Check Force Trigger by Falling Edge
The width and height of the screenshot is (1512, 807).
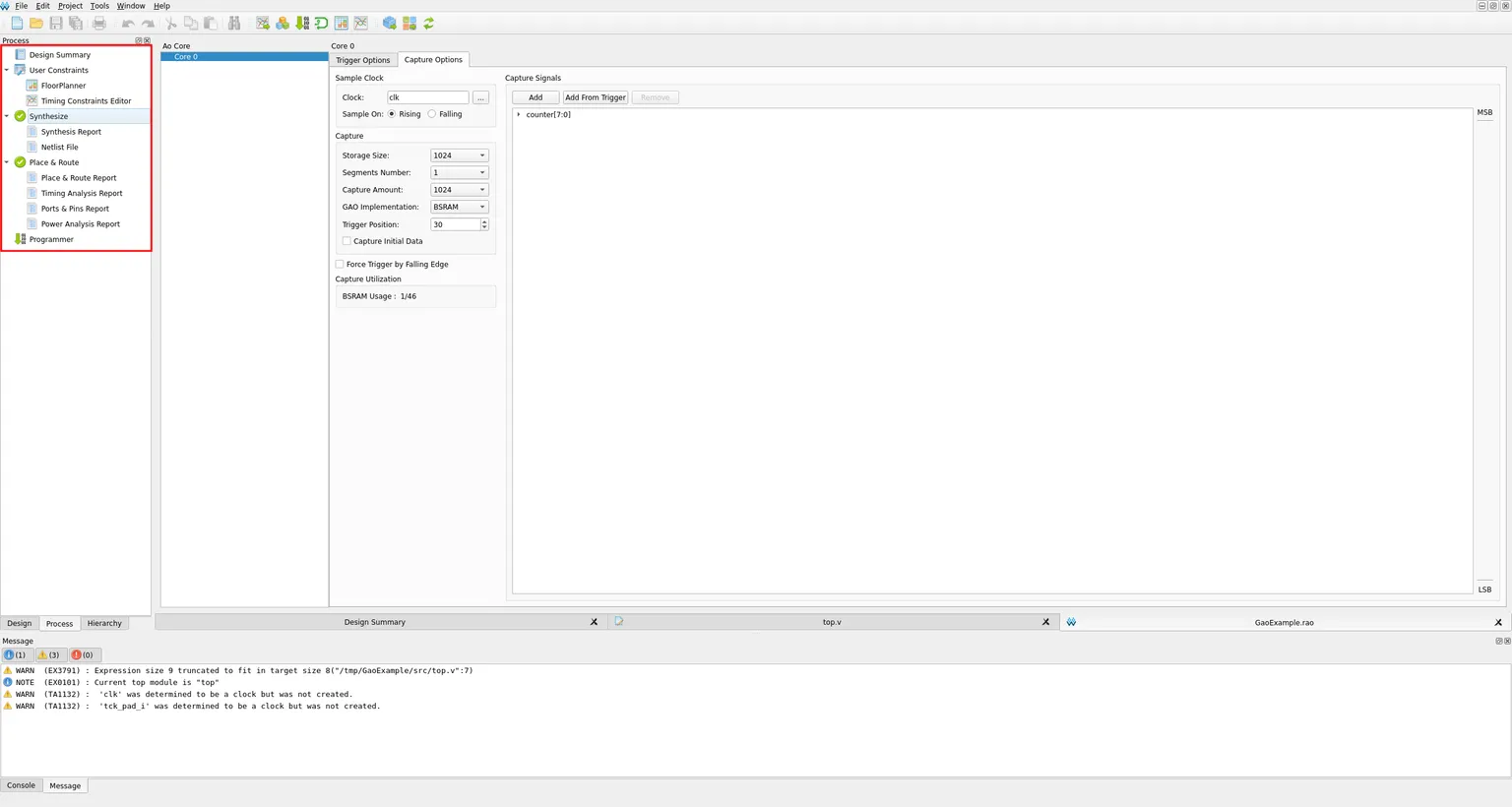340,264
